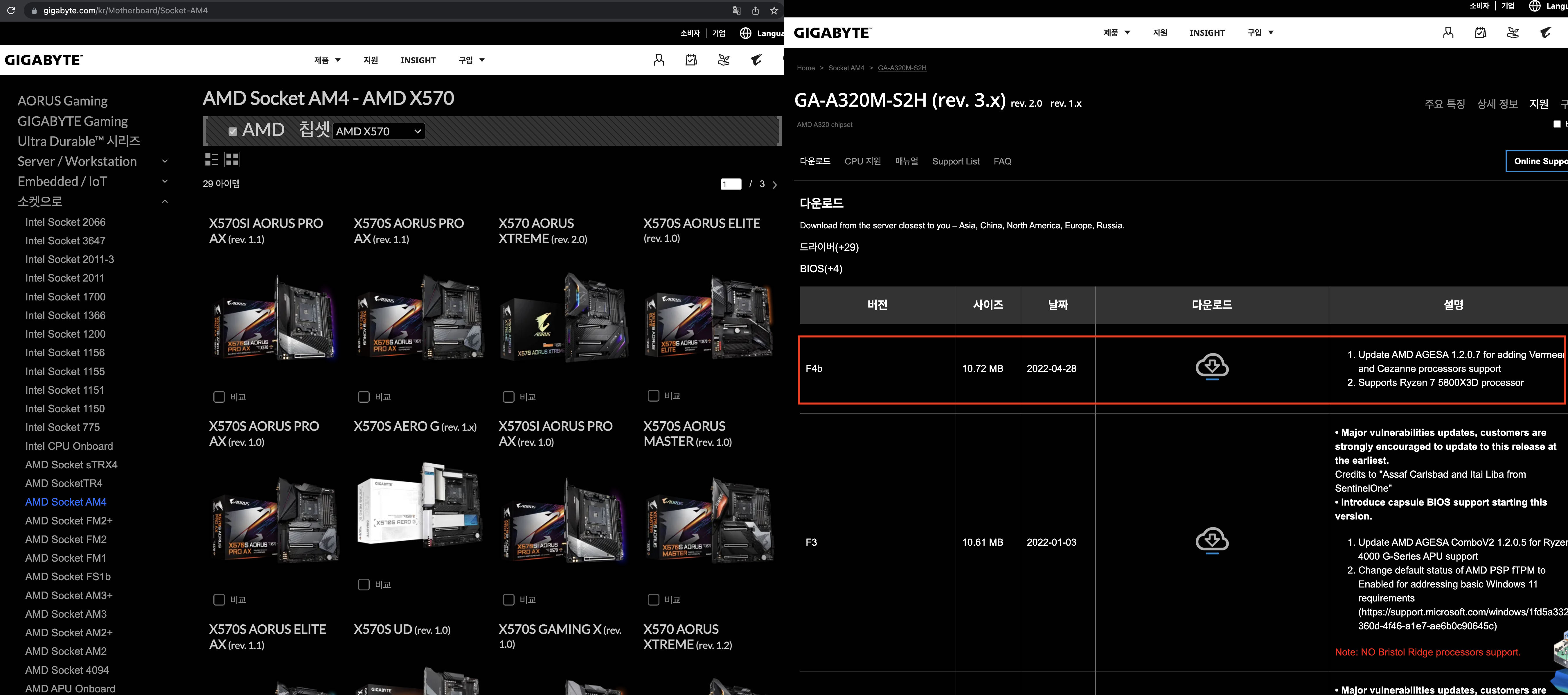The image size is (1568, 695).
Task: Click the browser address bar URL
Action: [125, 10]
